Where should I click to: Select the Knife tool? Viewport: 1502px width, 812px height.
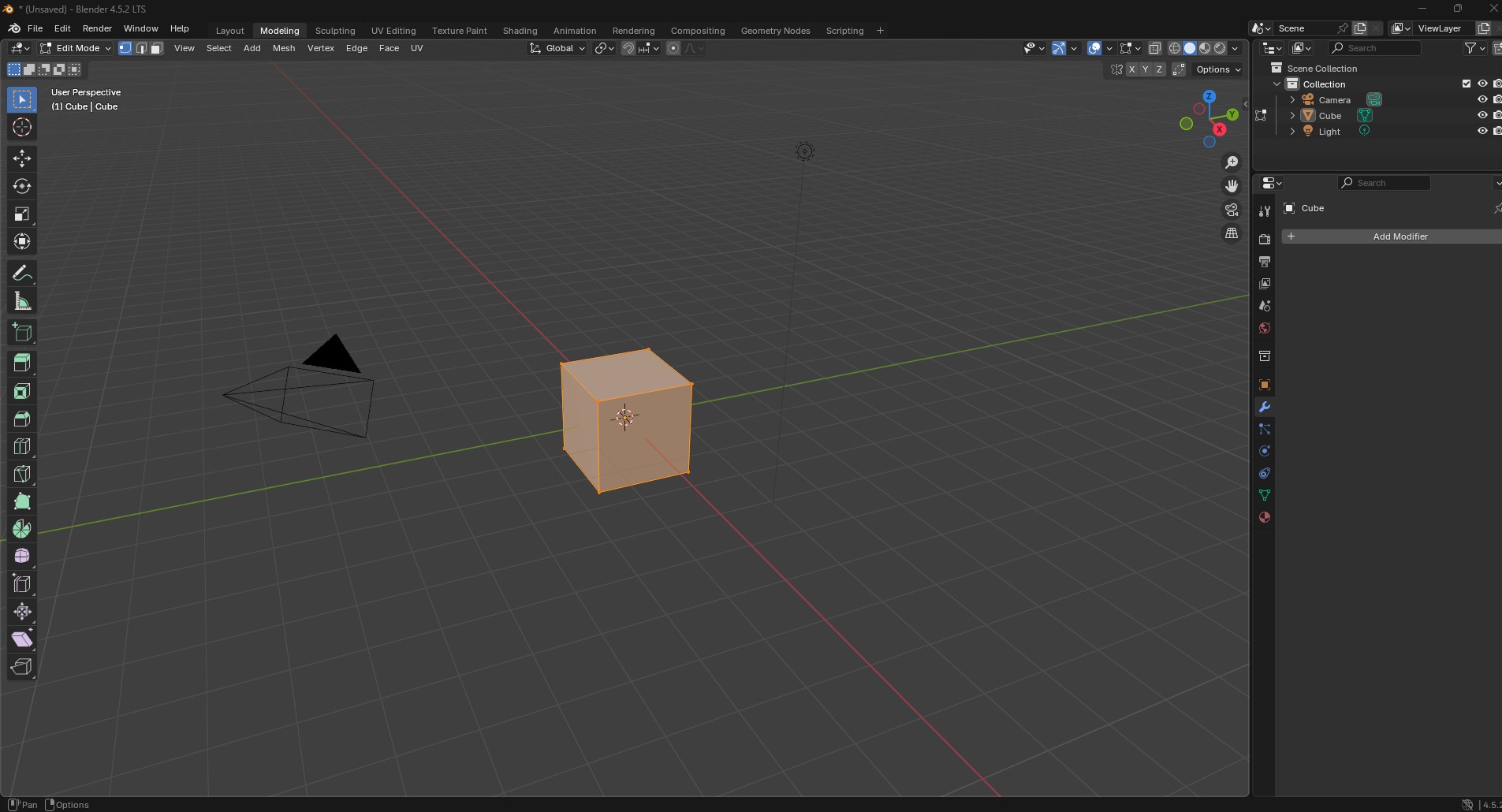click(x=22, y=474)
